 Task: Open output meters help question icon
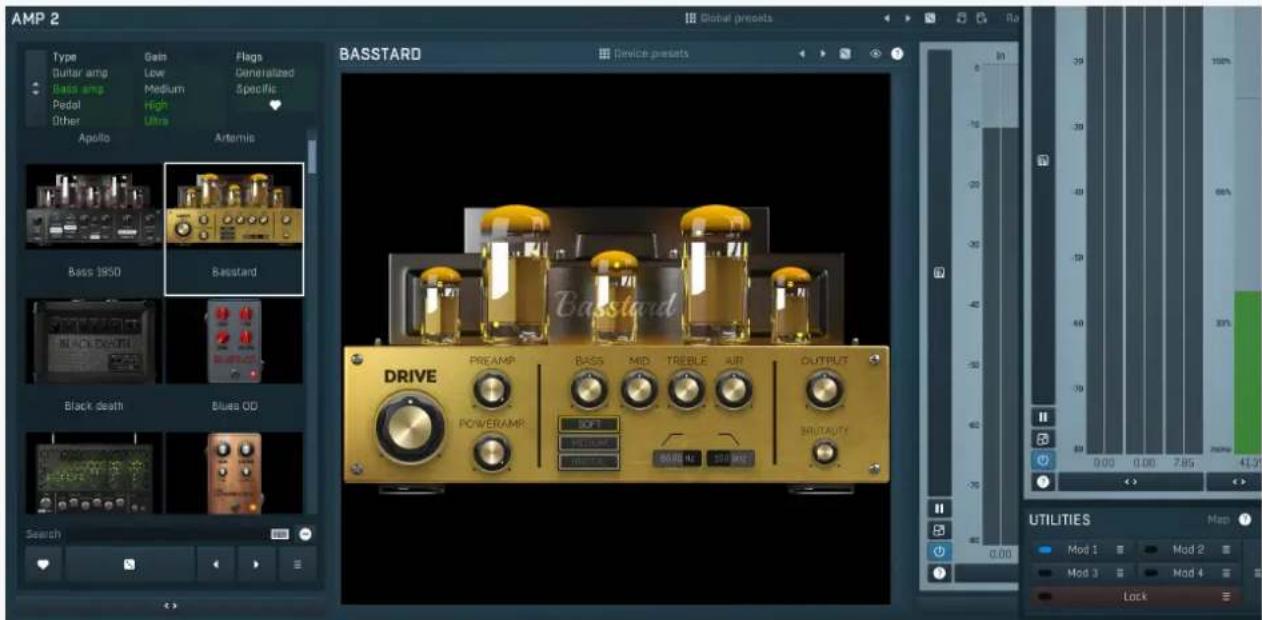(x=1043, y=482)
